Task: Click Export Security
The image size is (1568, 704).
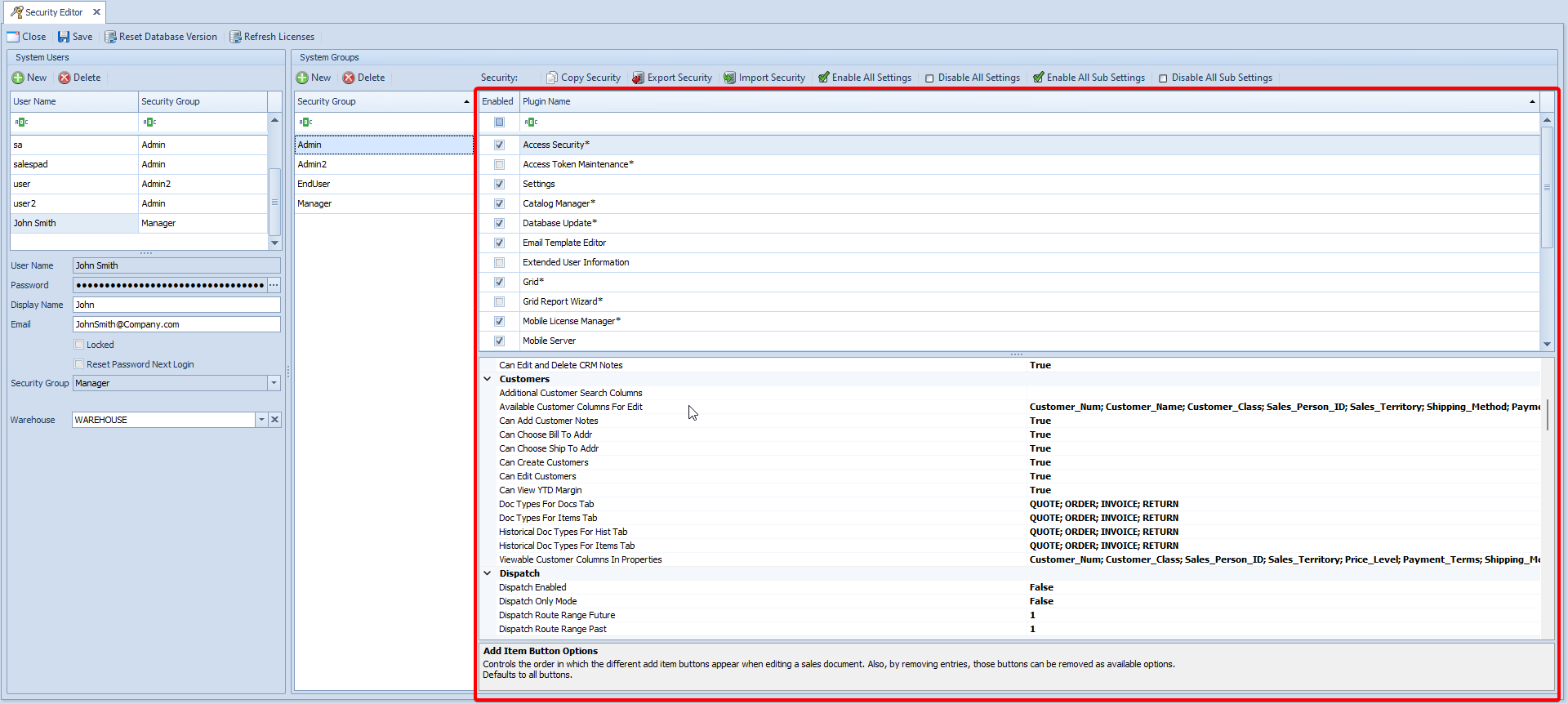Action: pyautogui.click(x=672, y=78)
